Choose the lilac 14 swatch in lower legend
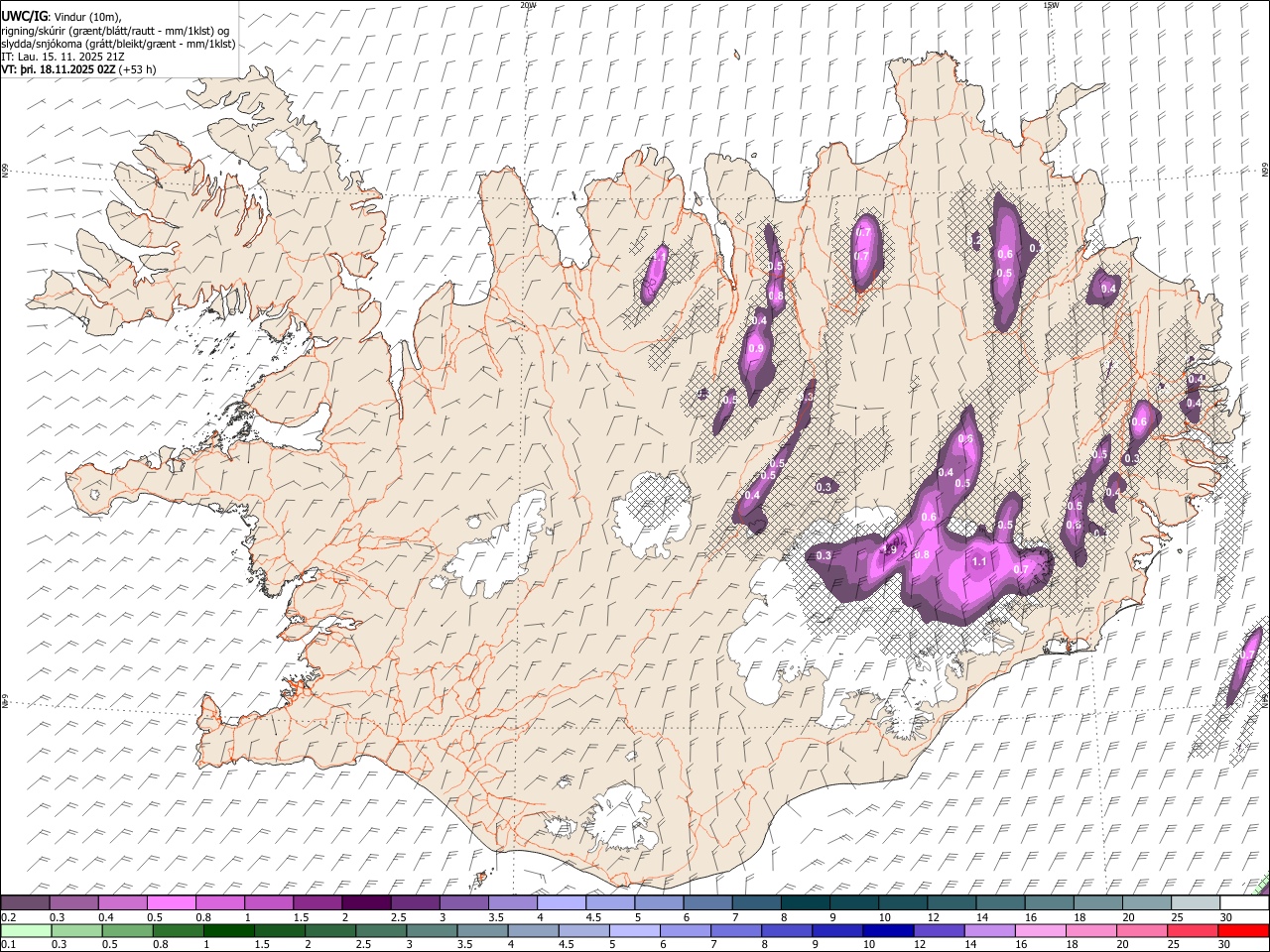Image resolution: width=1270 pixels, height=952 pixels. pyautogui.click(x=990, y=930)
